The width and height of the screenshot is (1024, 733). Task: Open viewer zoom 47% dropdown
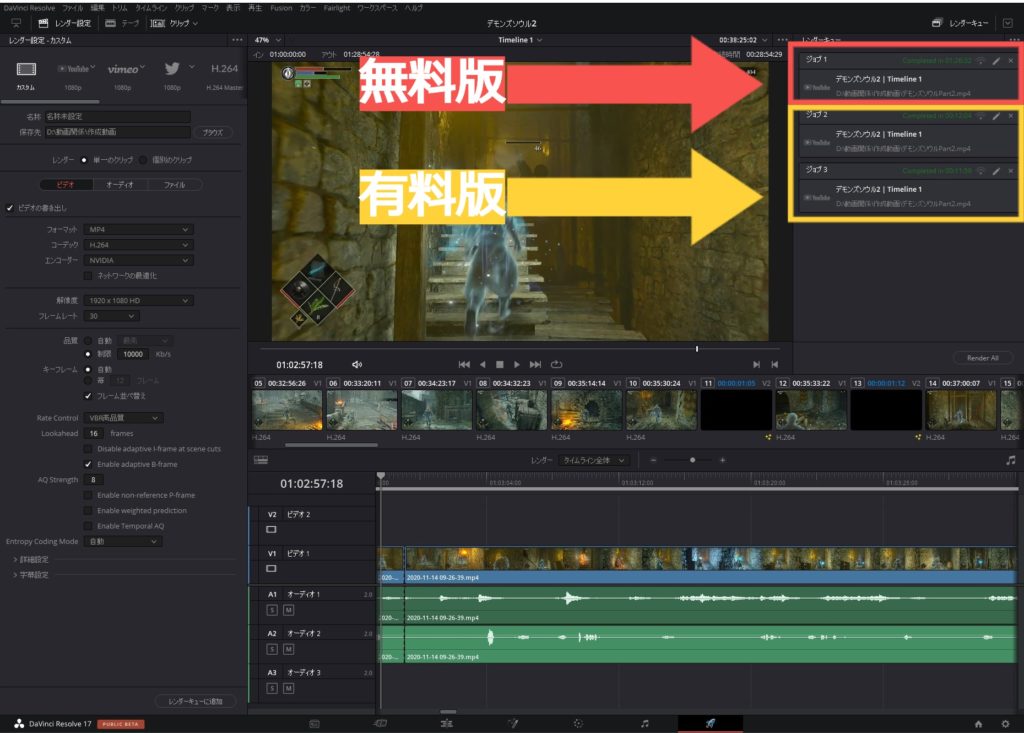coord(268,40)
